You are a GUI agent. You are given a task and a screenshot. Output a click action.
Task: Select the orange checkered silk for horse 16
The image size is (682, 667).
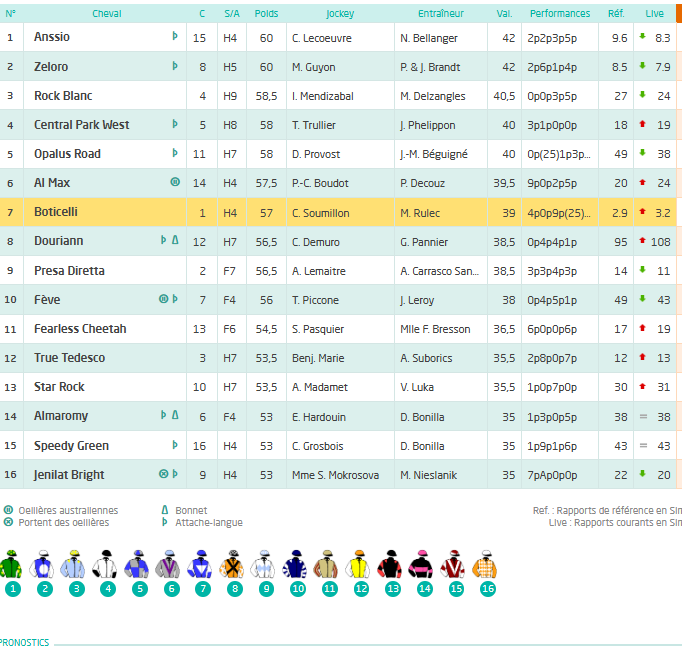[x=486, y=564]
